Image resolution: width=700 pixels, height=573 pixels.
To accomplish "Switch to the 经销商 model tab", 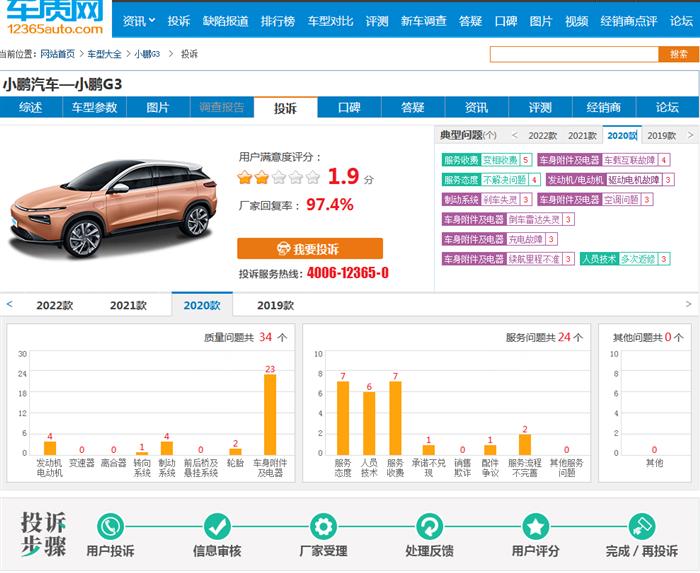I will [x=604, y=108].
